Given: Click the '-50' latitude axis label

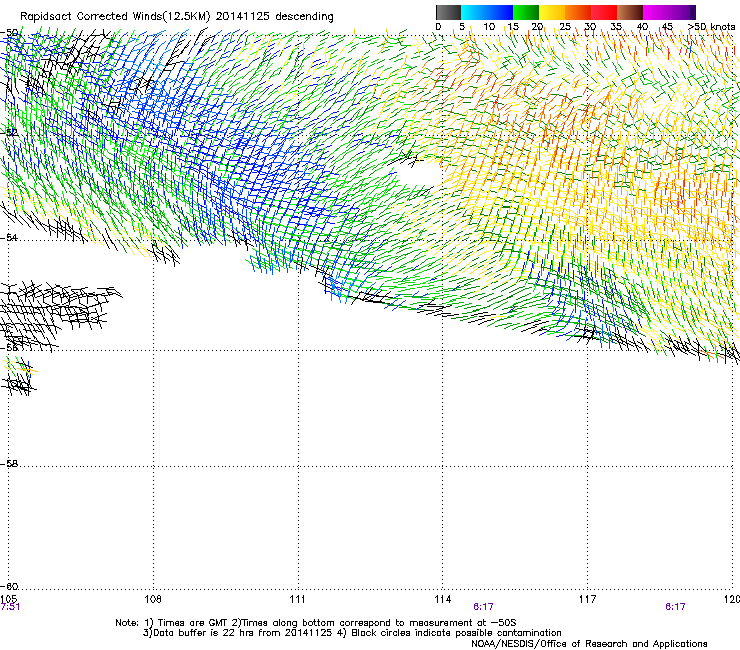Looking at the screenshot, I should [x=10, y=33].
